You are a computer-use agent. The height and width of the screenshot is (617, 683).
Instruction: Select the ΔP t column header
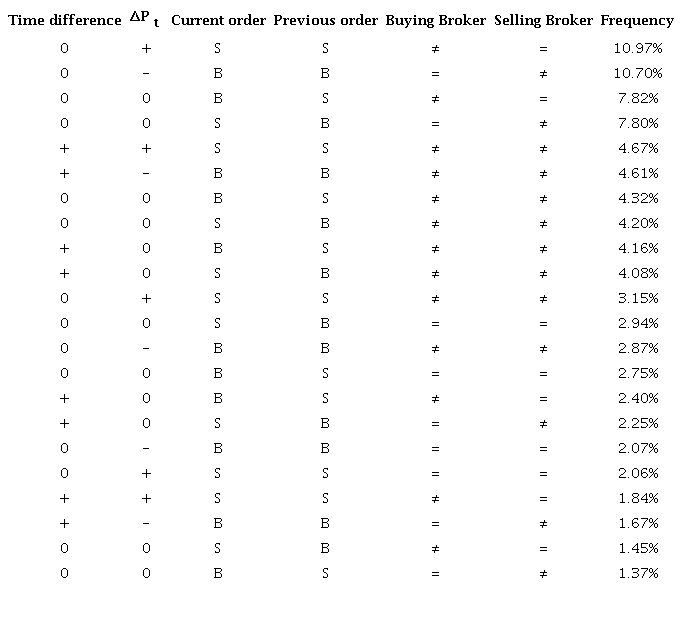point(147,21)
